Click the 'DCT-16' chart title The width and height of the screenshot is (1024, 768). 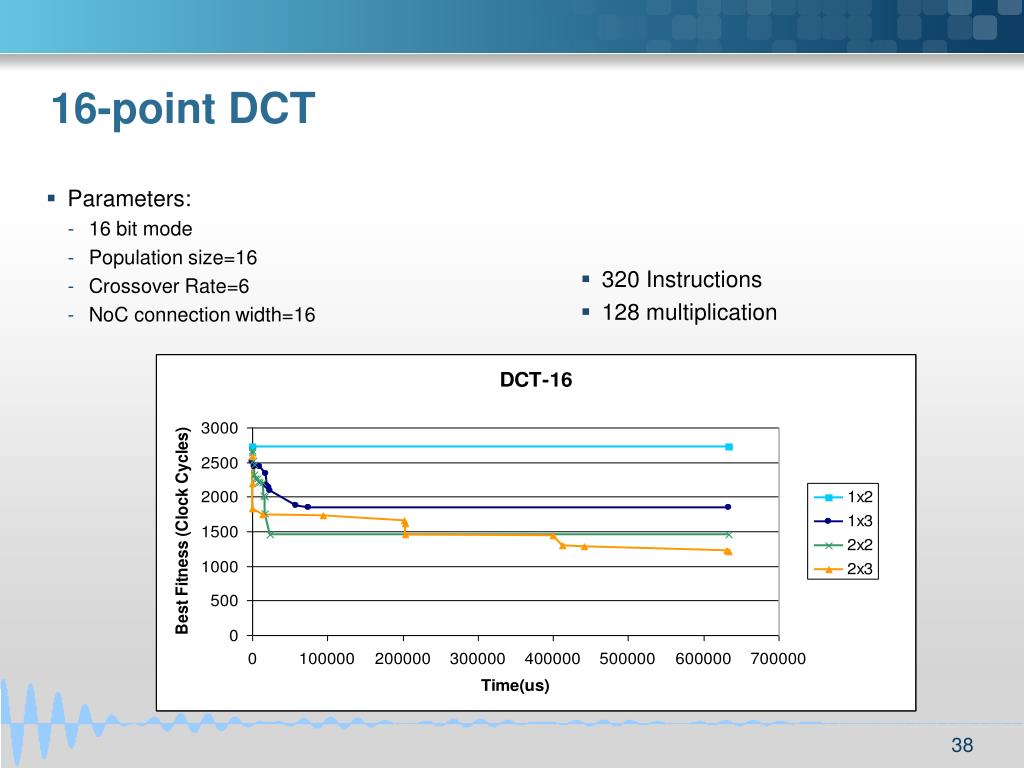[536, 379]
